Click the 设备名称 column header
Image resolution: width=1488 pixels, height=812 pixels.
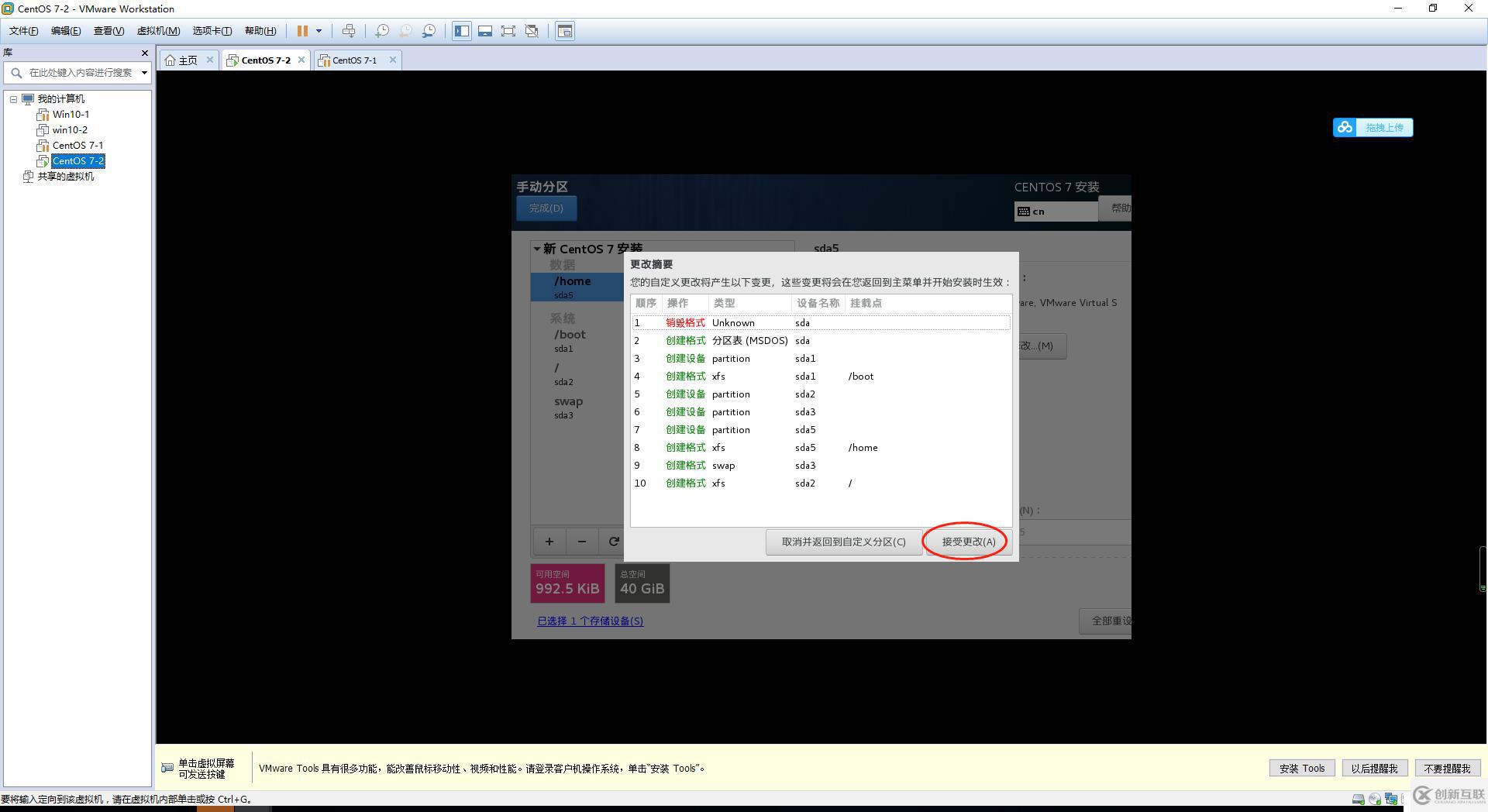coord(818,303)
